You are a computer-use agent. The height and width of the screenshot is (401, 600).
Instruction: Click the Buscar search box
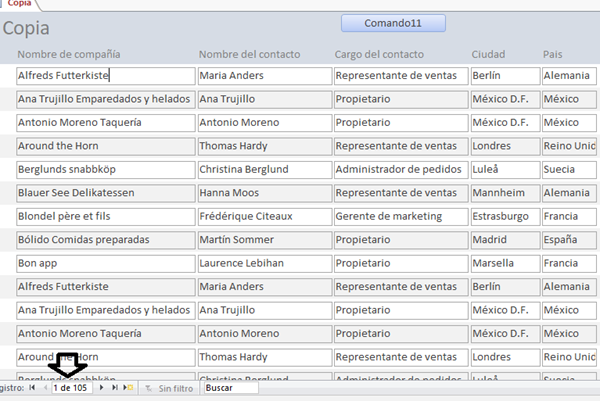pyautogui.click(x=230, y=388)
